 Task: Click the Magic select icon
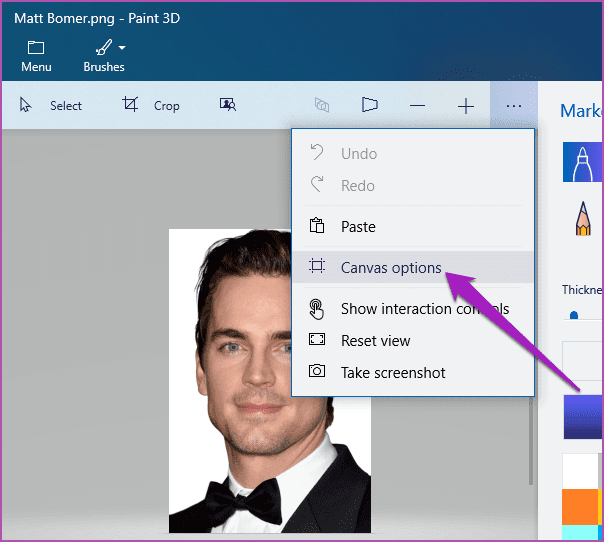tap(228, 105)
